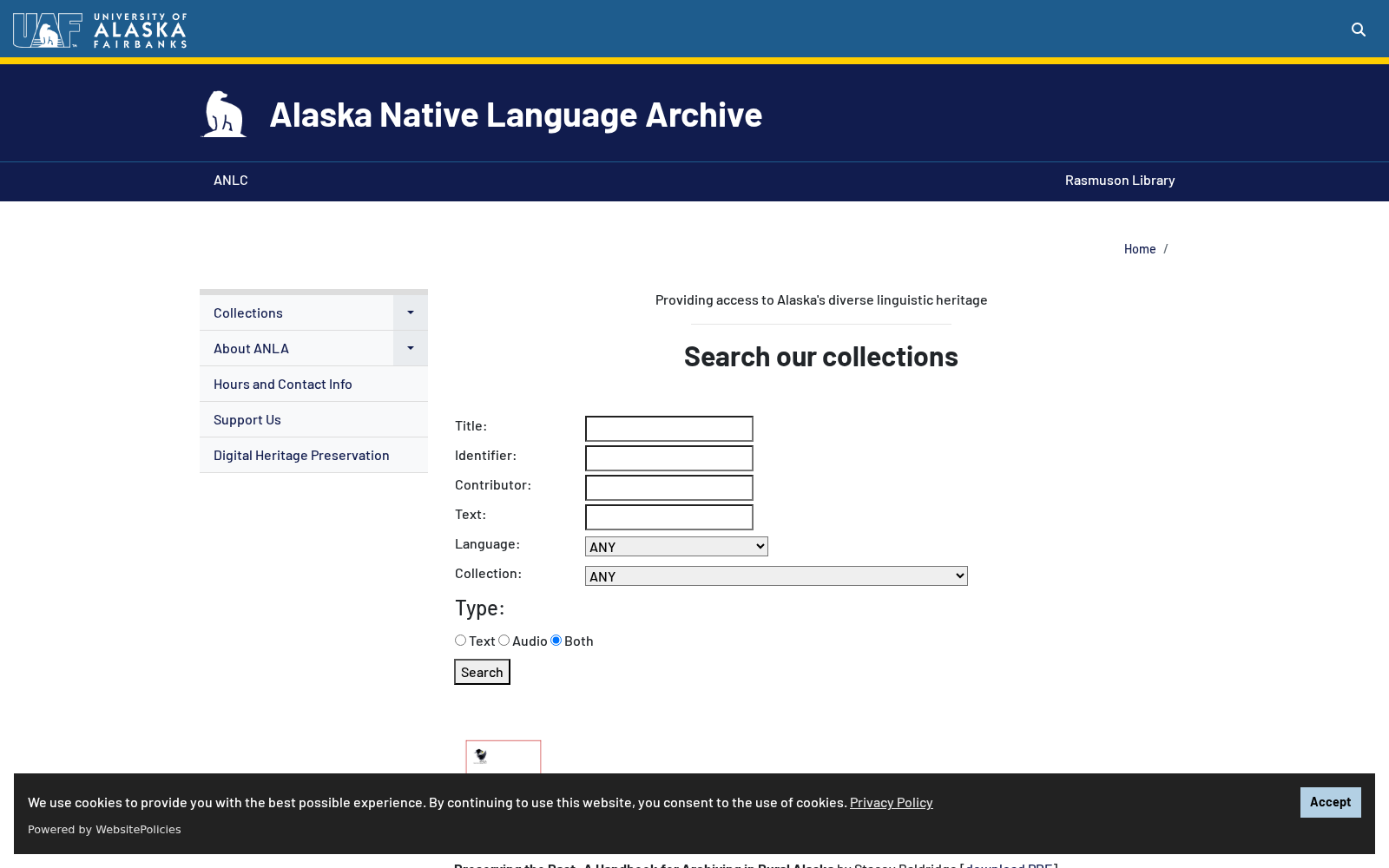Accept the cookie notice

[x=1330, y=802]
